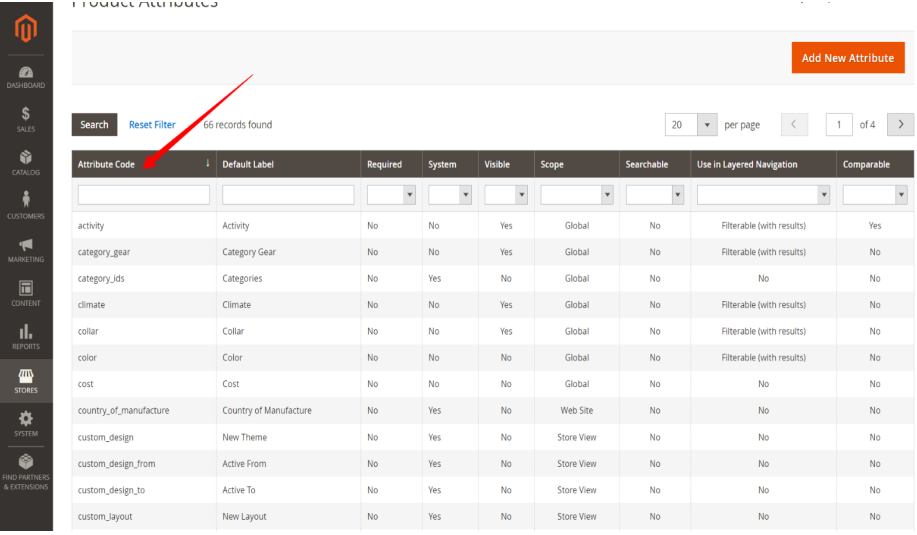Open the Marketing sidebar icon
Viewport: 917px width, 535px height.
pos(26,250)
